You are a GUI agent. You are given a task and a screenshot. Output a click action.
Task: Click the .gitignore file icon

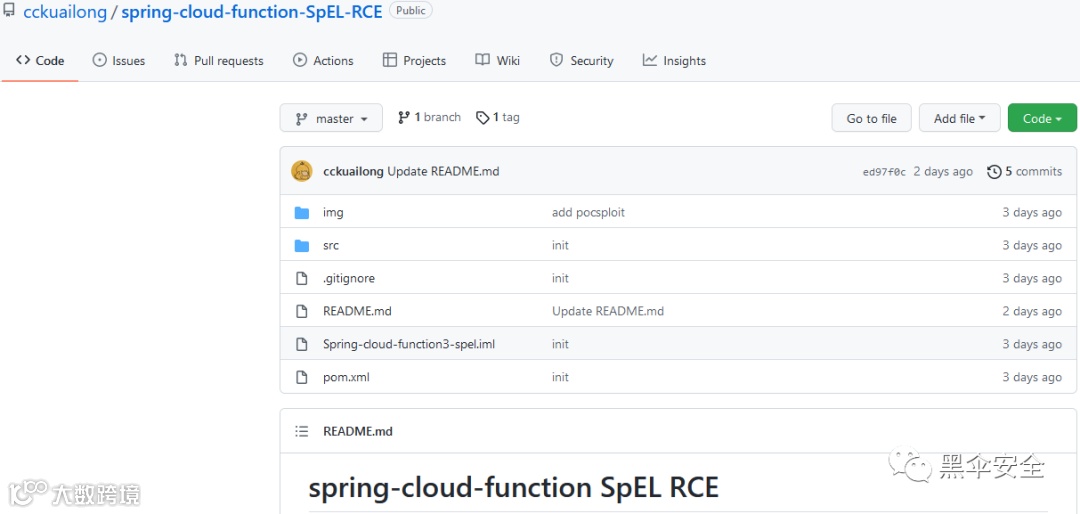click(x=302, y=279)
